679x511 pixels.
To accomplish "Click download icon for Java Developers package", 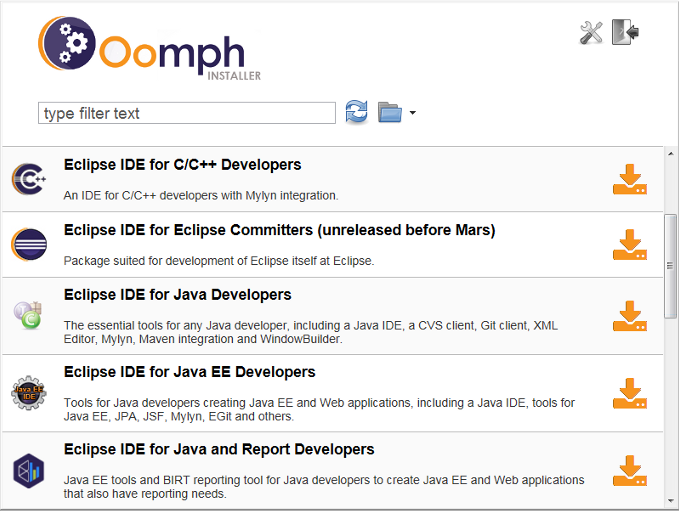I will tap(629, 316).
